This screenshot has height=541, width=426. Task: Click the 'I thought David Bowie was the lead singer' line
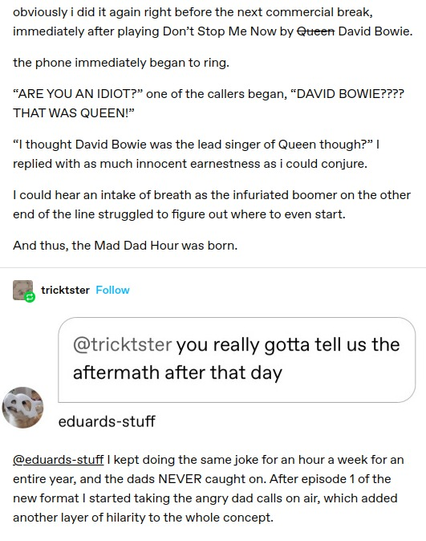click(x=196, y=144)
